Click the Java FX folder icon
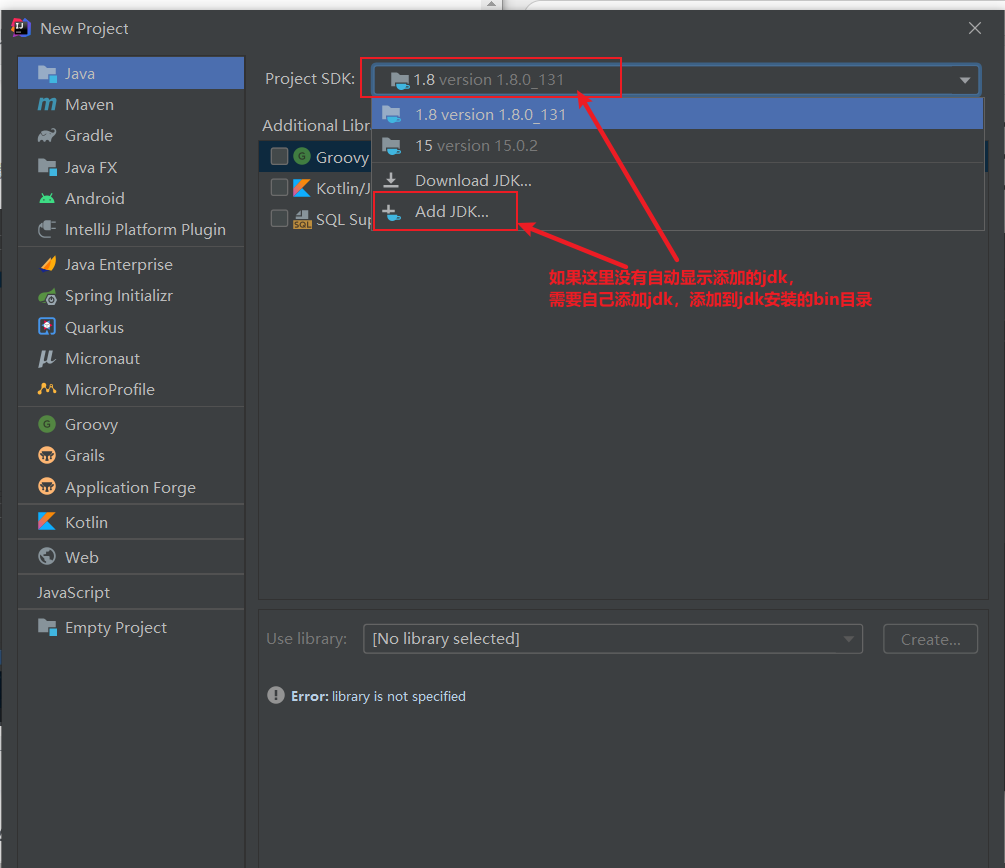The width and height of the screenshot is (1005, 868). (x=47, y=167)
